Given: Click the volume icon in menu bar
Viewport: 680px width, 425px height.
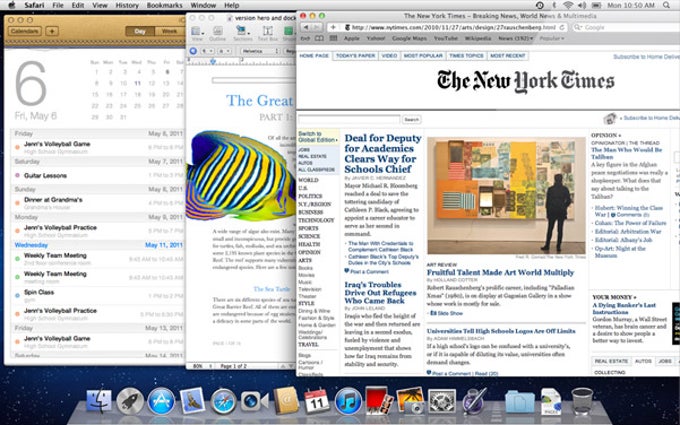Looking at the screenshot, I should click(582, 5).
